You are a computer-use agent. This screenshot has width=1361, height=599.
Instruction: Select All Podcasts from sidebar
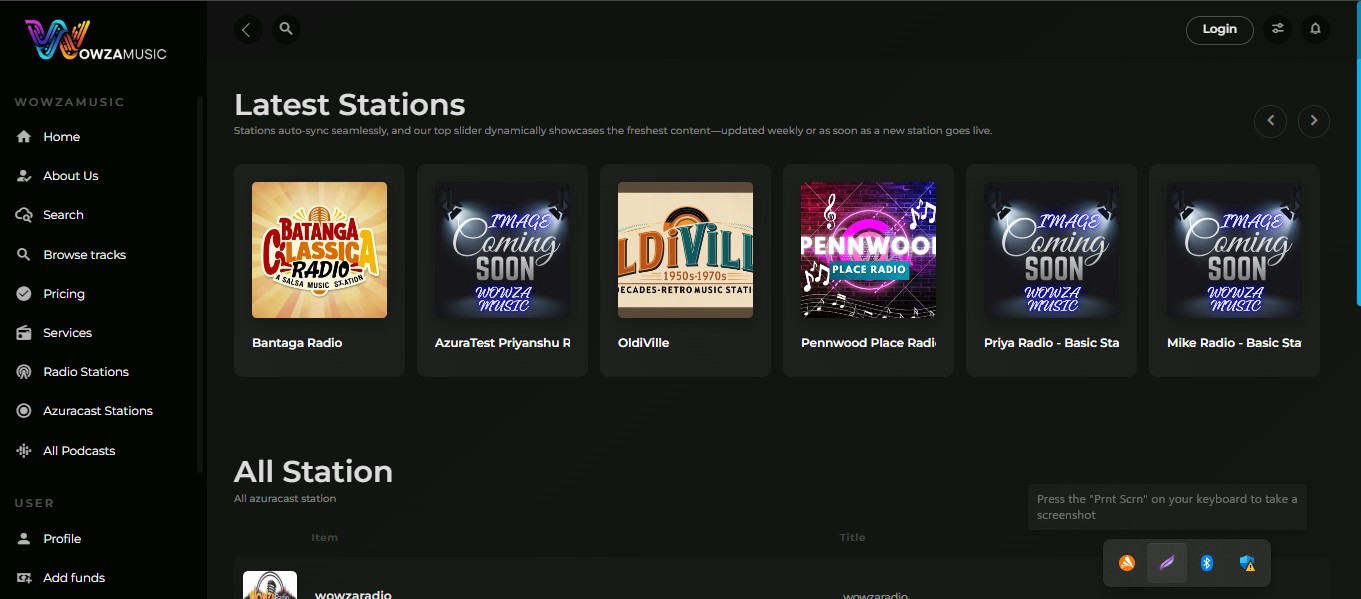[x=79, y=451]
